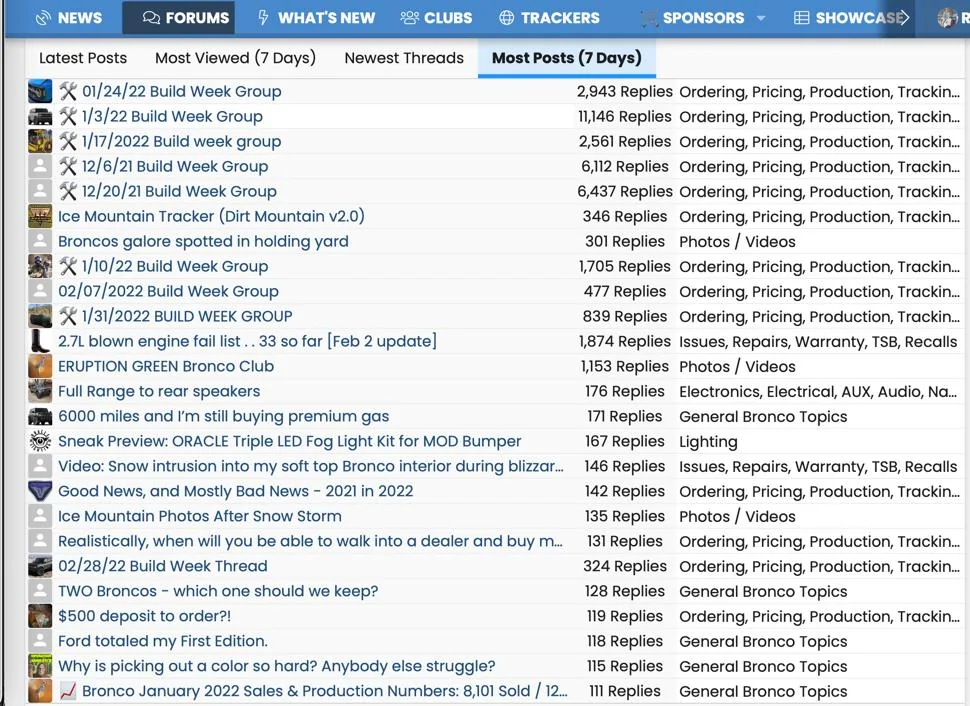Click tools prefix icon on 12/20/21 Build Week Group
The height and width of the screenshot is (706, 970).
[68, 191]
